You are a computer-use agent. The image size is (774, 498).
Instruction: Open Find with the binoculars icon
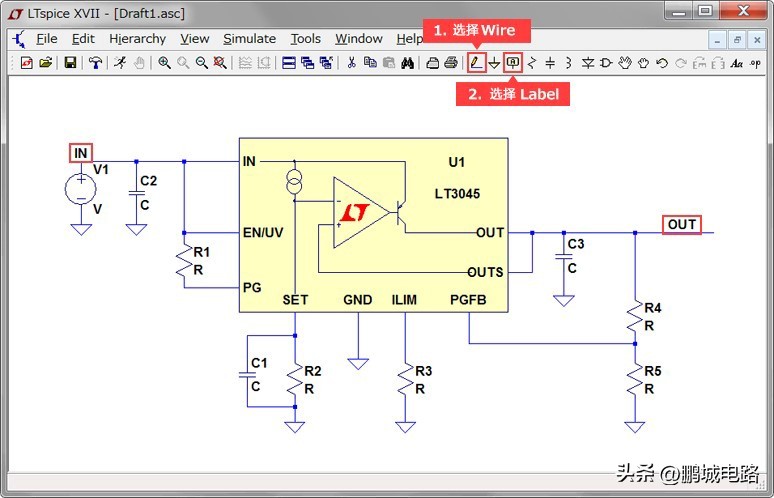click(x=407, y=63)
